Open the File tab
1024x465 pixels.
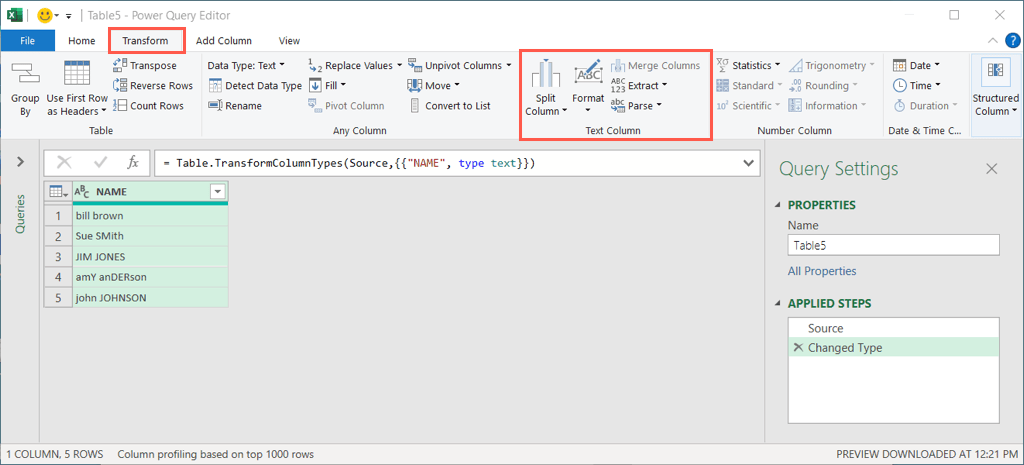(x=27, y=40)
